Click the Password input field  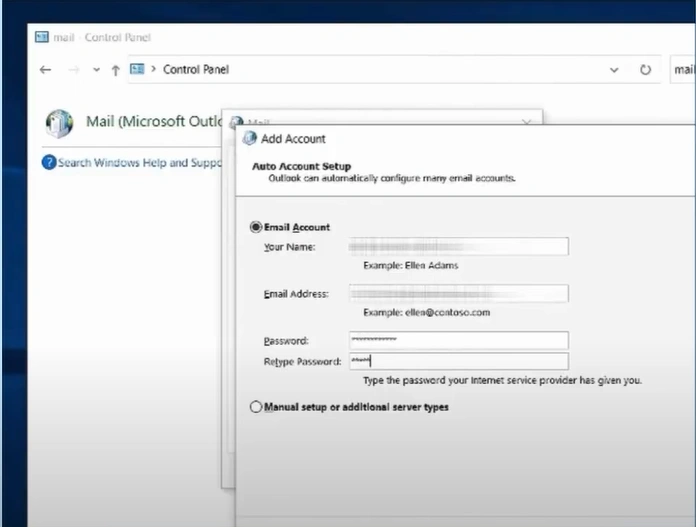[x=459, y=340]
